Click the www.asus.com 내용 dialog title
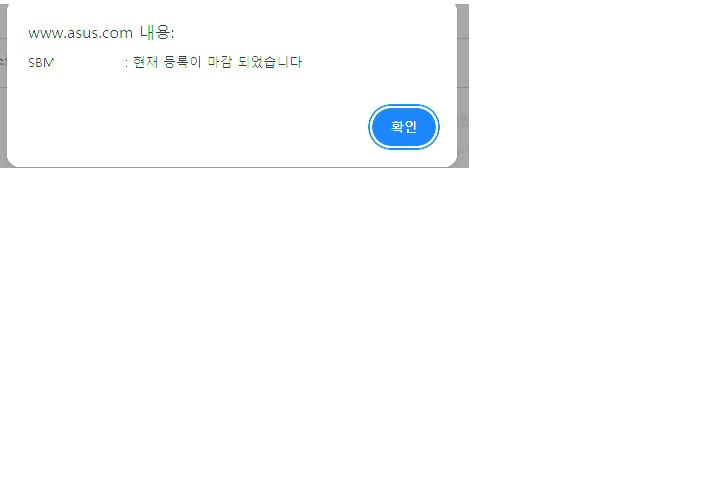The height and width of the screenshot is (496, 705). 101,33
